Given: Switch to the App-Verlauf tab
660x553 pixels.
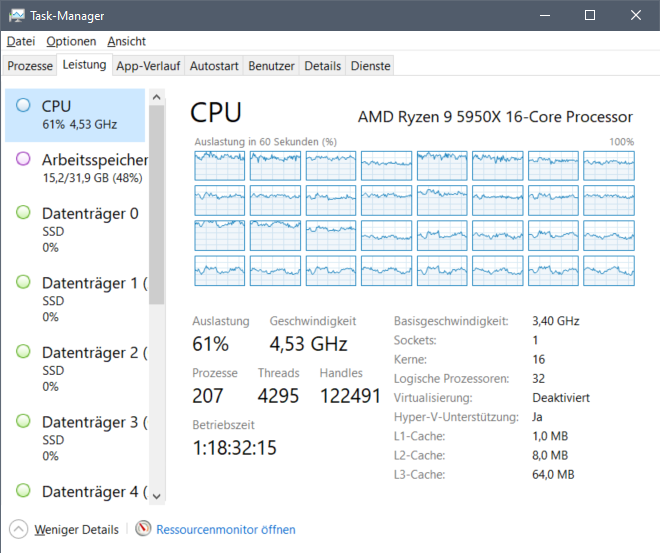Looking at the screenshot, I should [x=148, y=66].
